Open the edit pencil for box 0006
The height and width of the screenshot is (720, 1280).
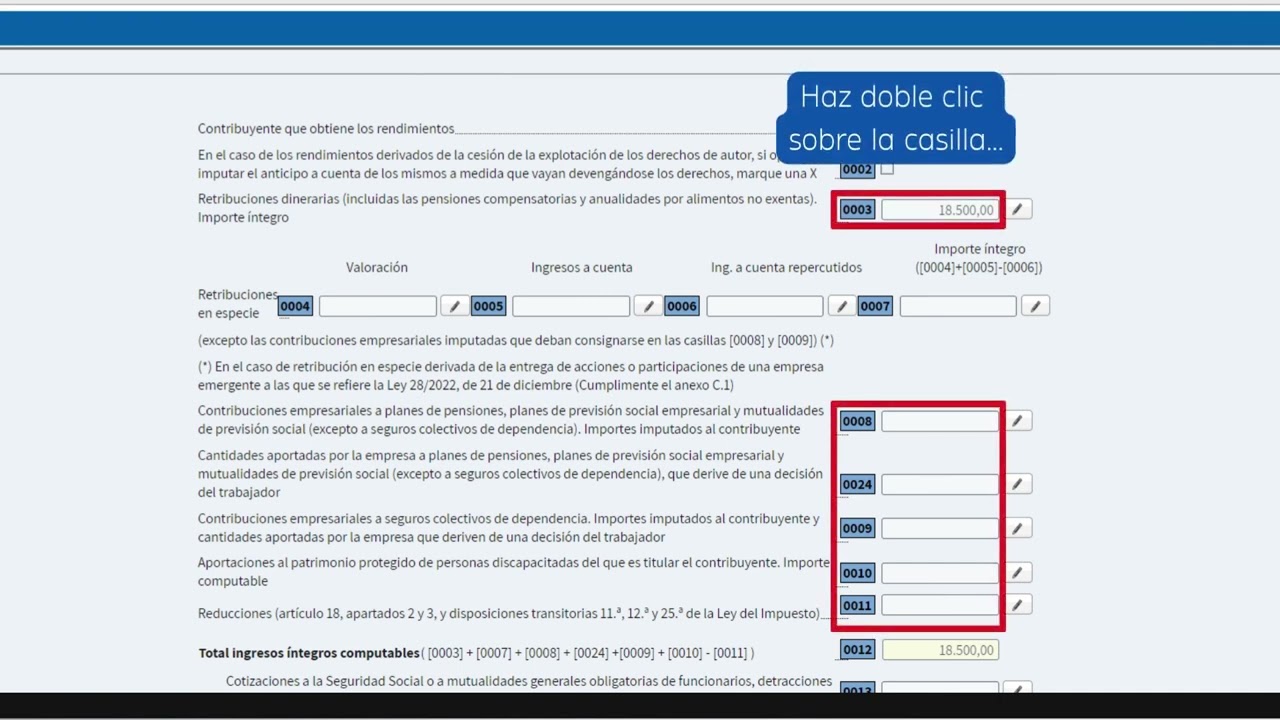pos(841,306)
